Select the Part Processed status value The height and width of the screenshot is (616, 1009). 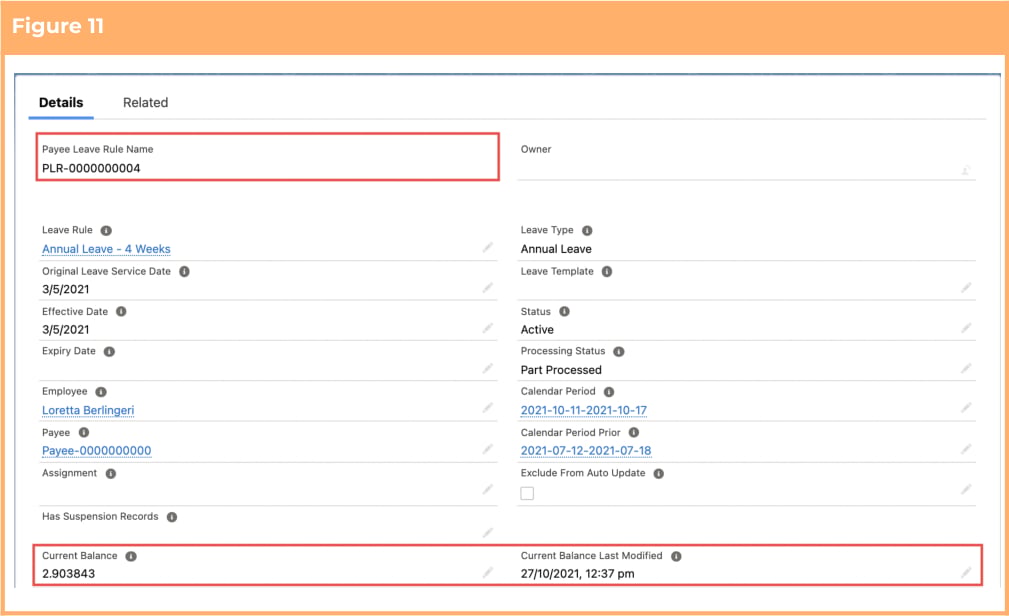tap(561, 370)
